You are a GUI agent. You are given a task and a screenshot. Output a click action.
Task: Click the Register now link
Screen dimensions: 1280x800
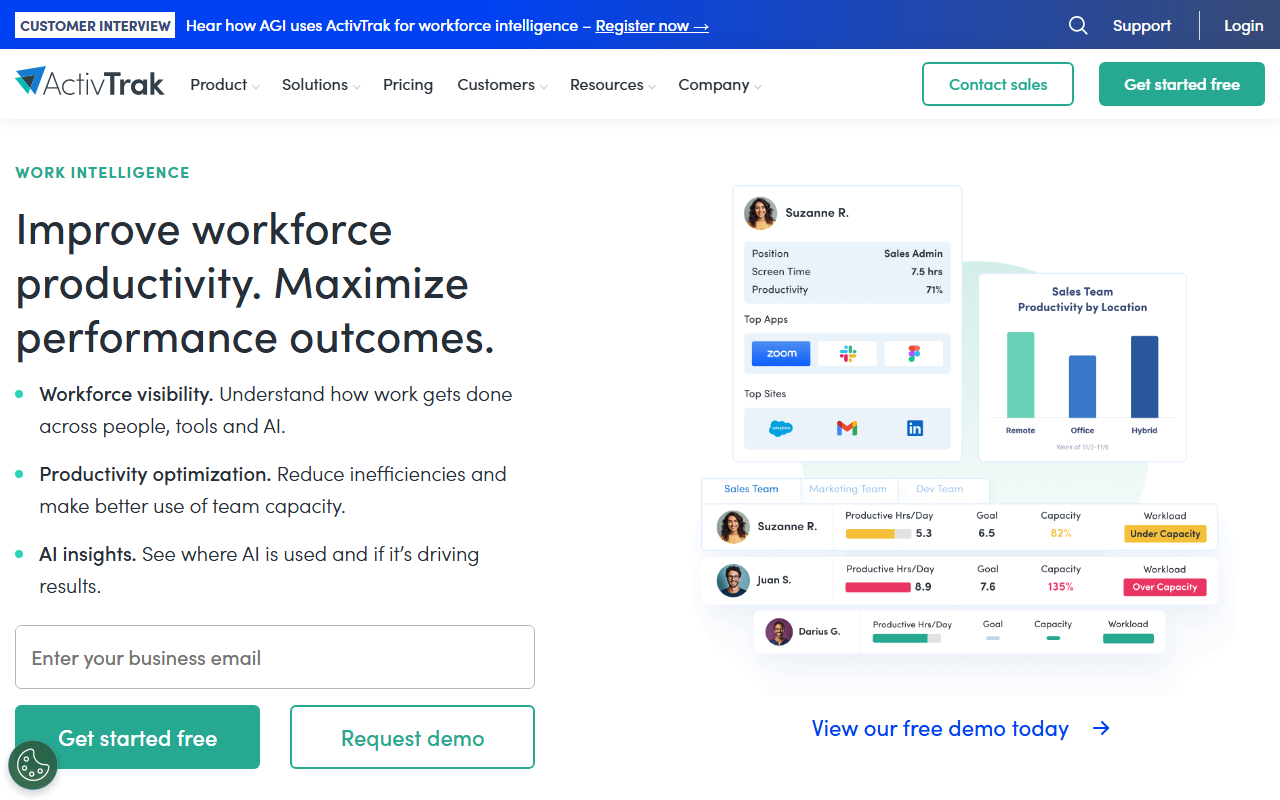(652, 26)
